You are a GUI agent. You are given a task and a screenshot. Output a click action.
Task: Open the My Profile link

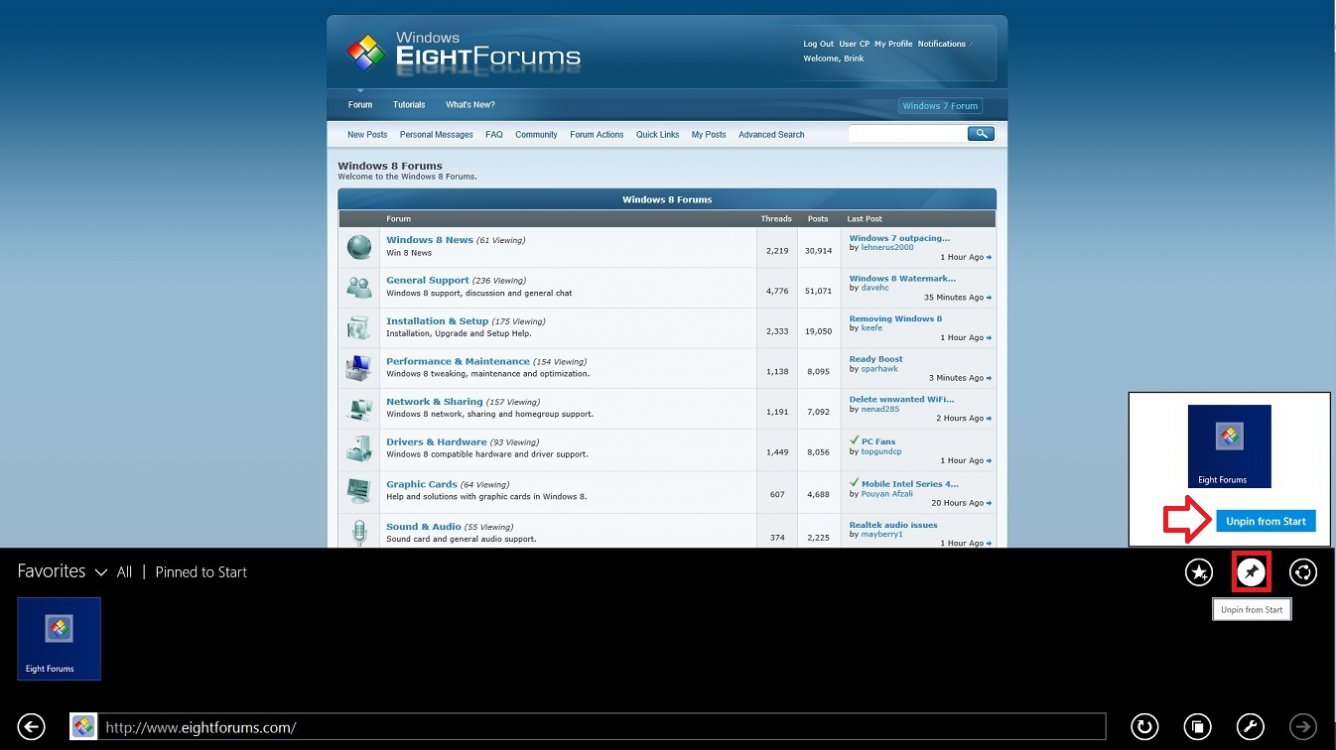(x=893, y=44)
